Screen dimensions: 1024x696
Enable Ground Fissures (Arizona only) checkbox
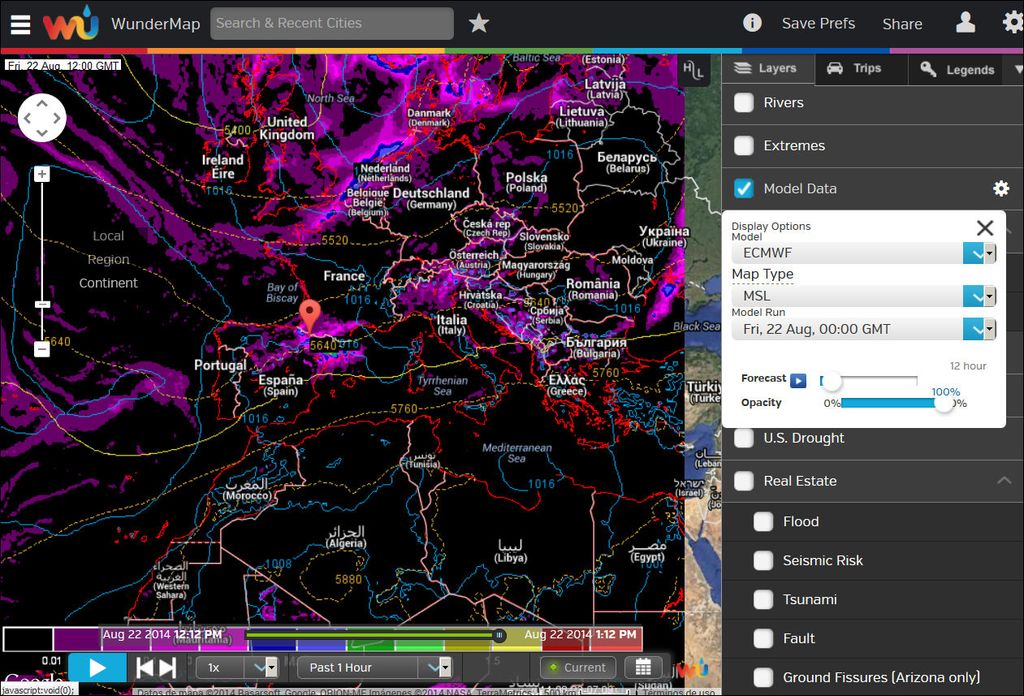(763, 678)
